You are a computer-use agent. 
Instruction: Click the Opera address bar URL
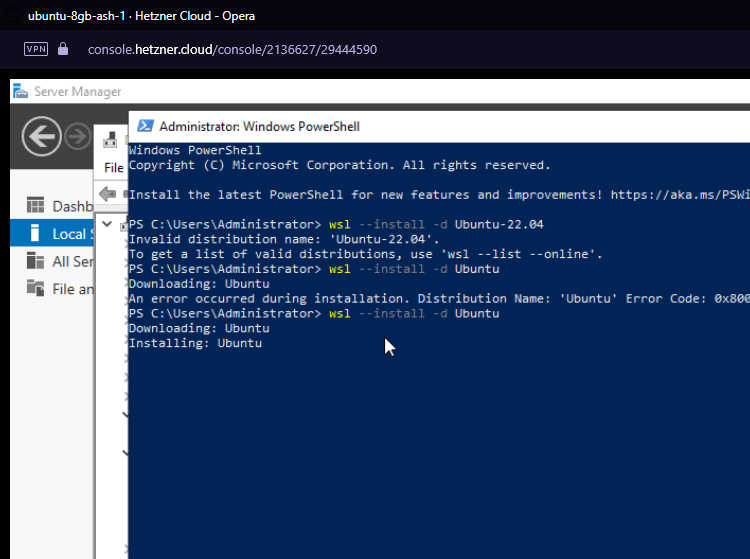[232, 49]
